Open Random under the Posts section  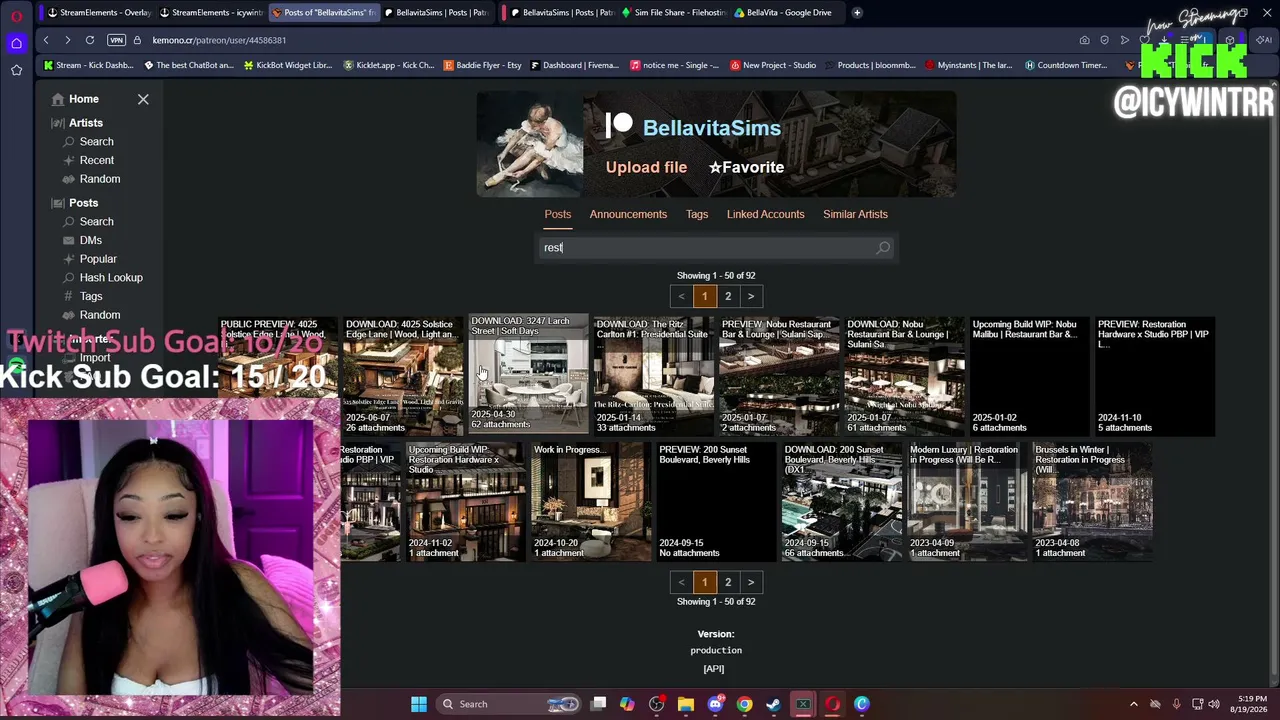pos(100,315)
